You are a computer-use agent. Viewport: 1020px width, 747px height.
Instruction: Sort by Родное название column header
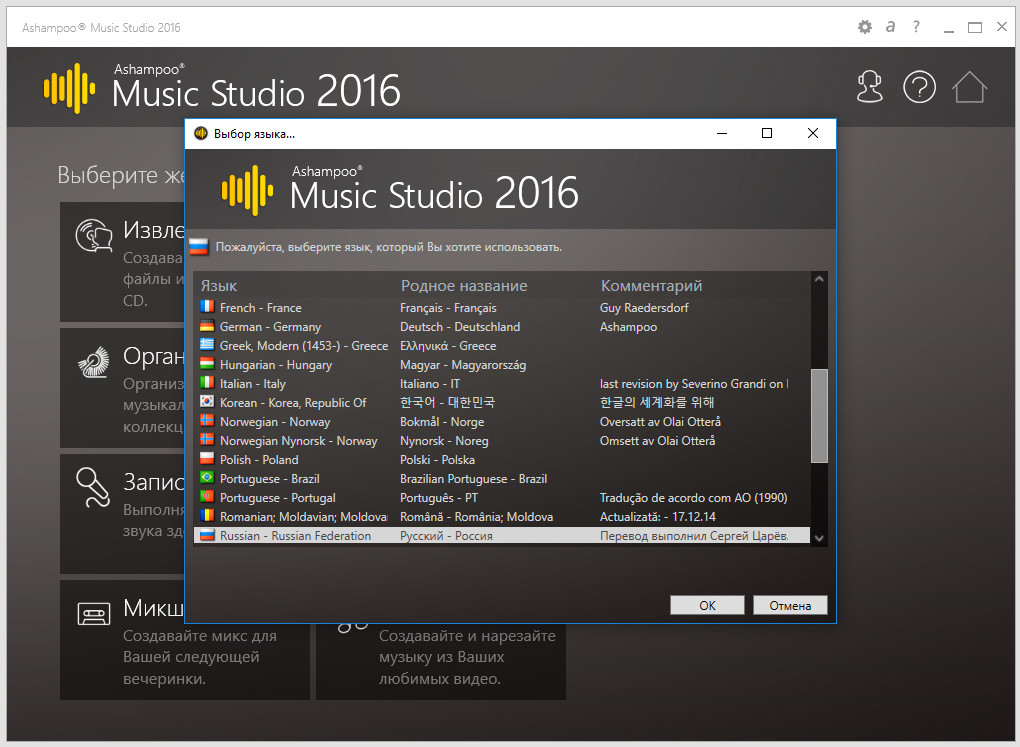tap(463, 286)
